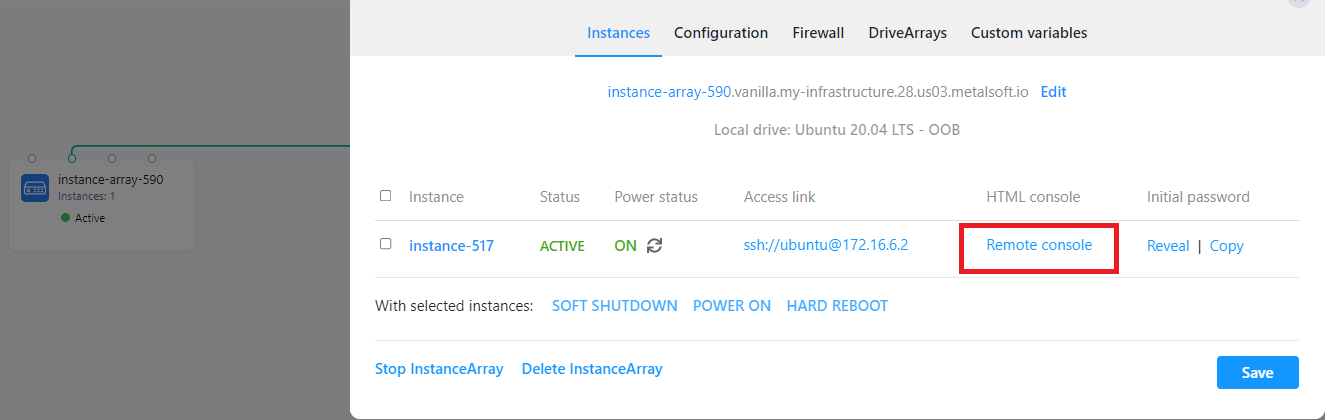Click HARD REBOOT for selected instances
Image resolution: width=1325 pixels, height=420 pixels.
pyautogui.click(x=837, y=306)
